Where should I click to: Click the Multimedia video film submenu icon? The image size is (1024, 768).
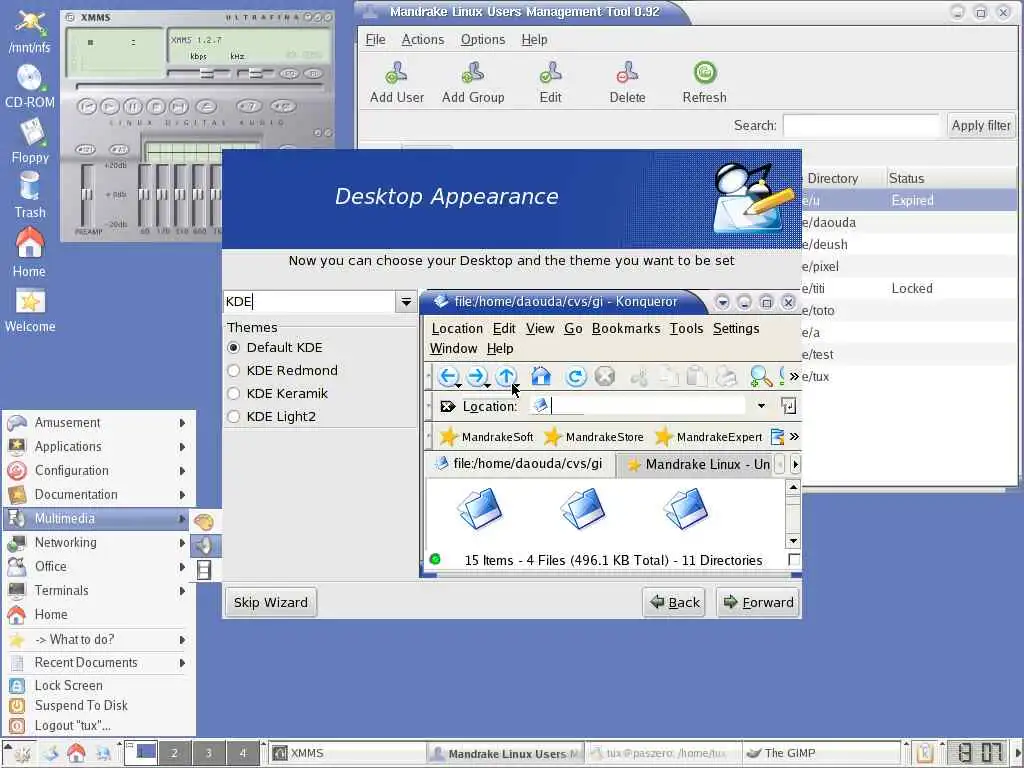[204, 570]
